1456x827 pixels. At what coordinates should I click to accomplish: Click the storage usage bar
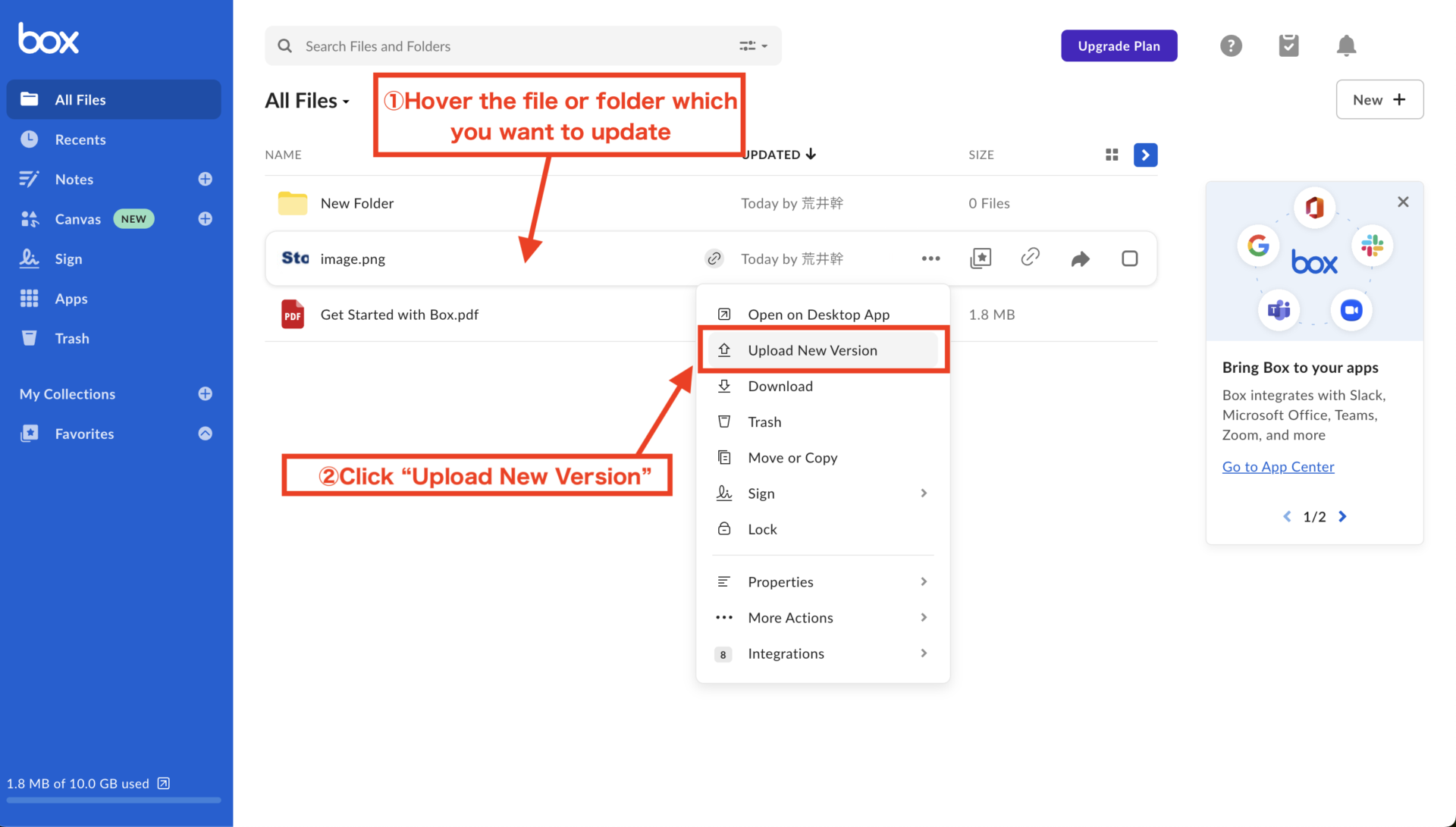click(114, 800)
